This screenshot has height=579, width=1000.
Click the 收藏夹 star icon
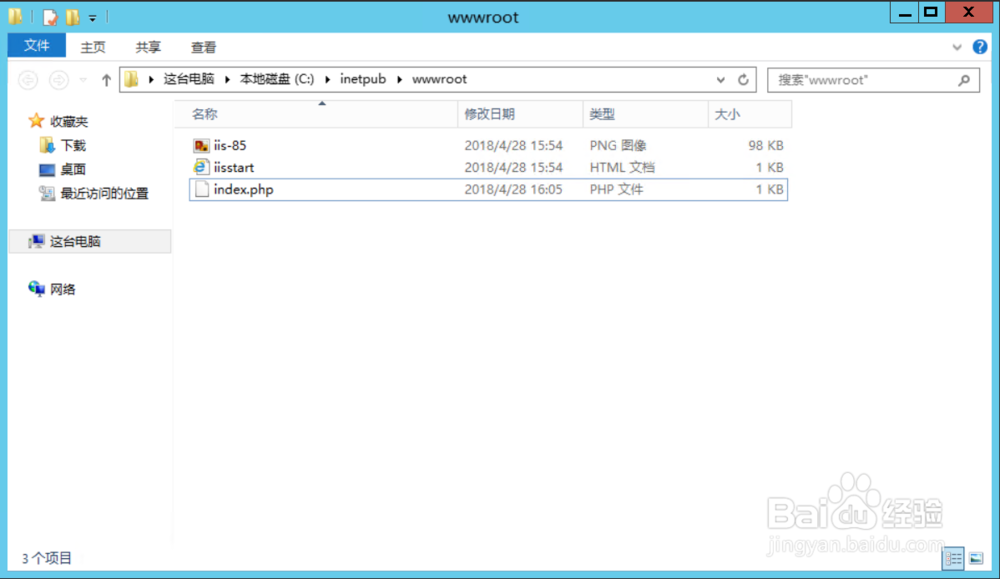36,121
